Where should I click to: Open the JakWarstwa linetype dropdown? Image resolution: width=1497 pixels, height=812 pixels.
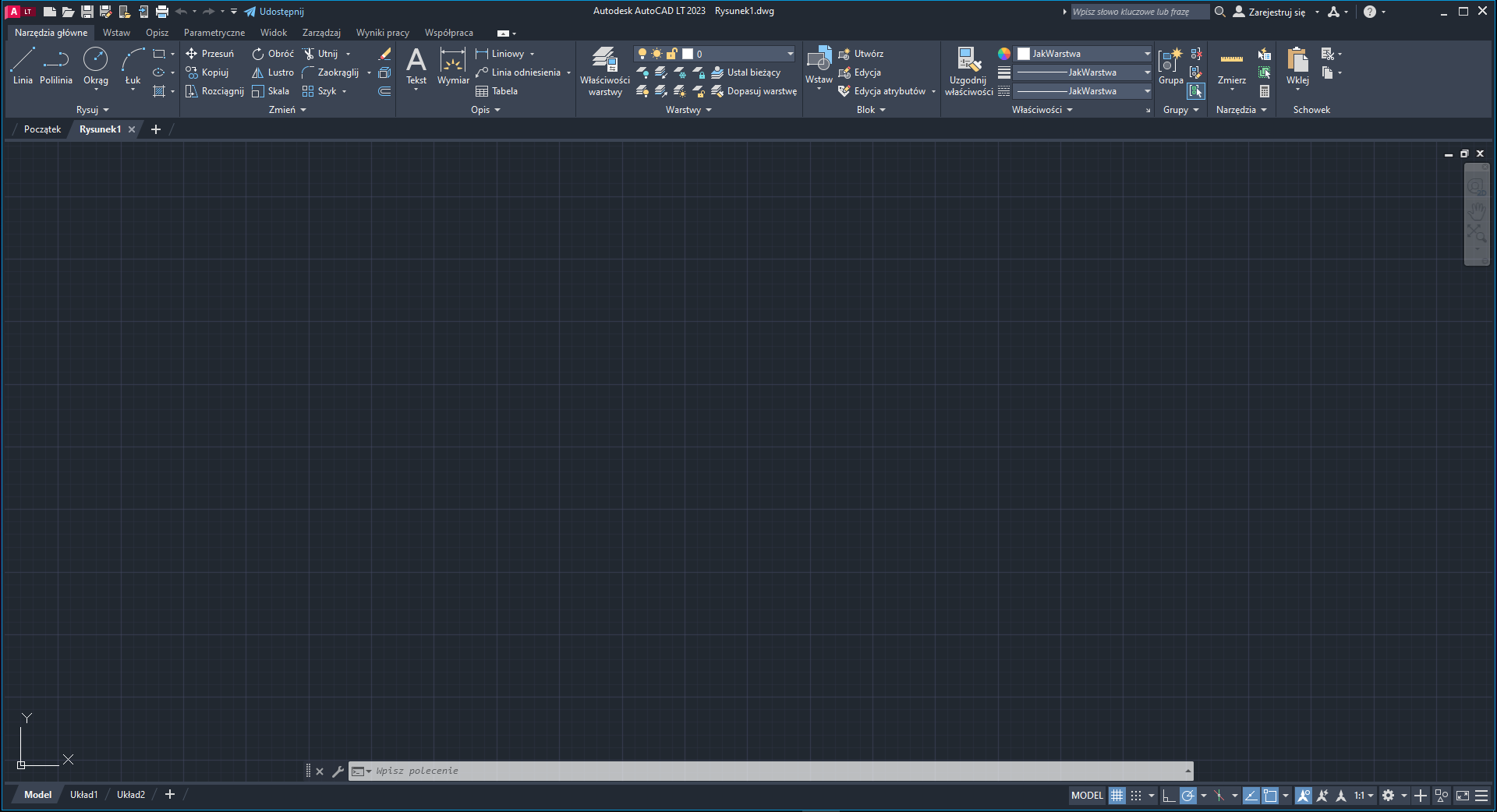[x=1083, y=91]
